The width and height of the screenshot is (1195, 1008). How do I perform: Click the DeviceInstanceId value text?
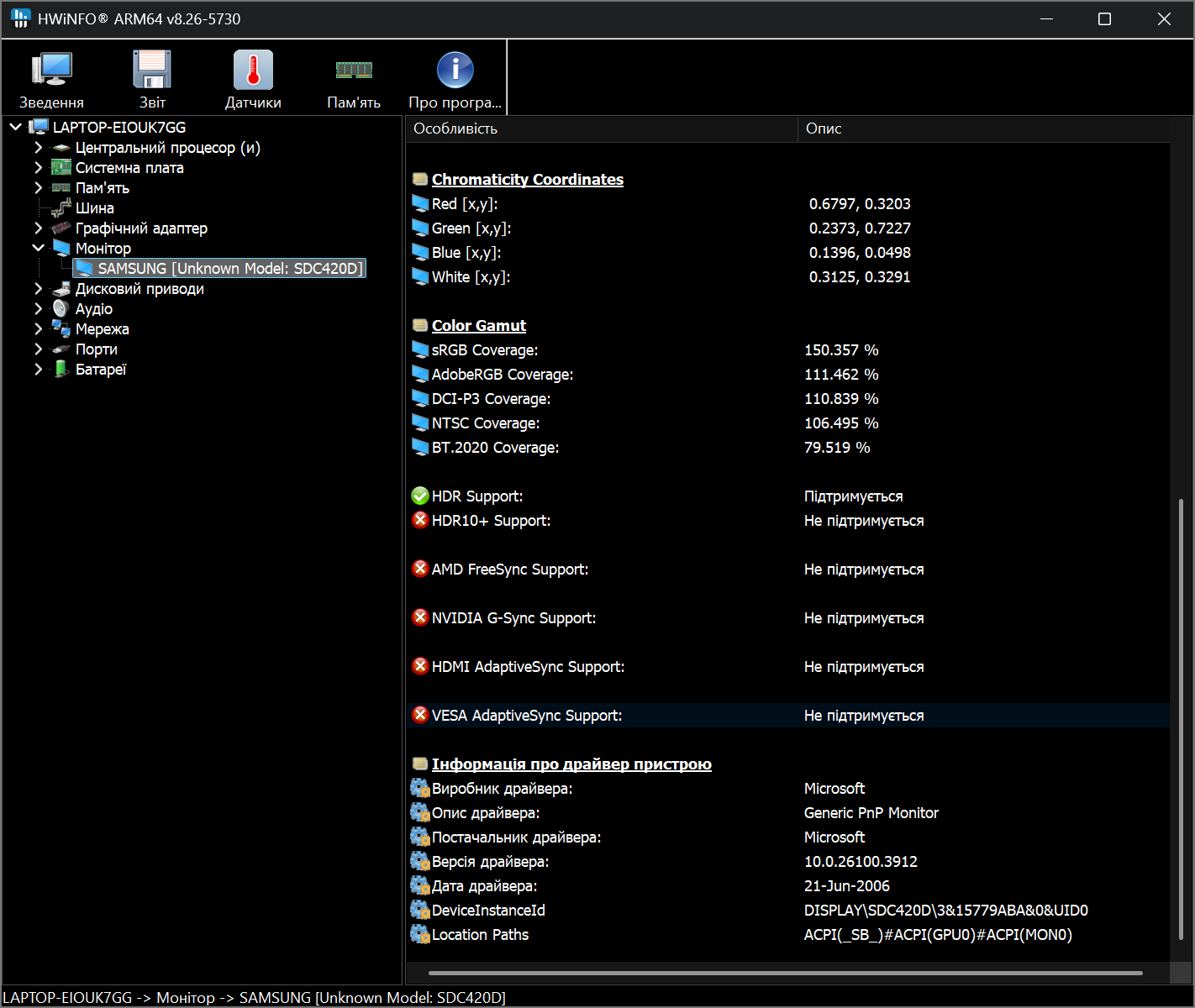pyautogui.click(x=946, y=910)
